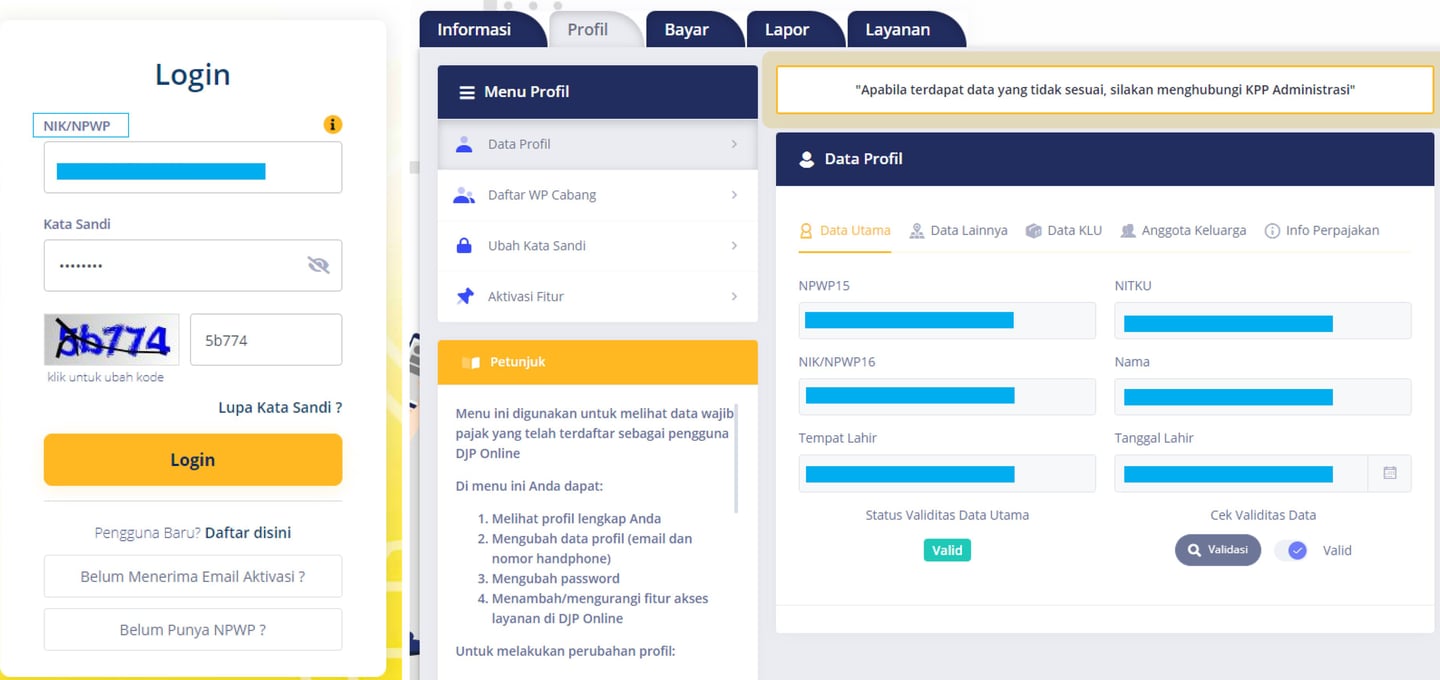Viewport: 1440px width, 680px height.
Task: Expand the Ubah Kata Sandi chevron
Action: point(734,245)
